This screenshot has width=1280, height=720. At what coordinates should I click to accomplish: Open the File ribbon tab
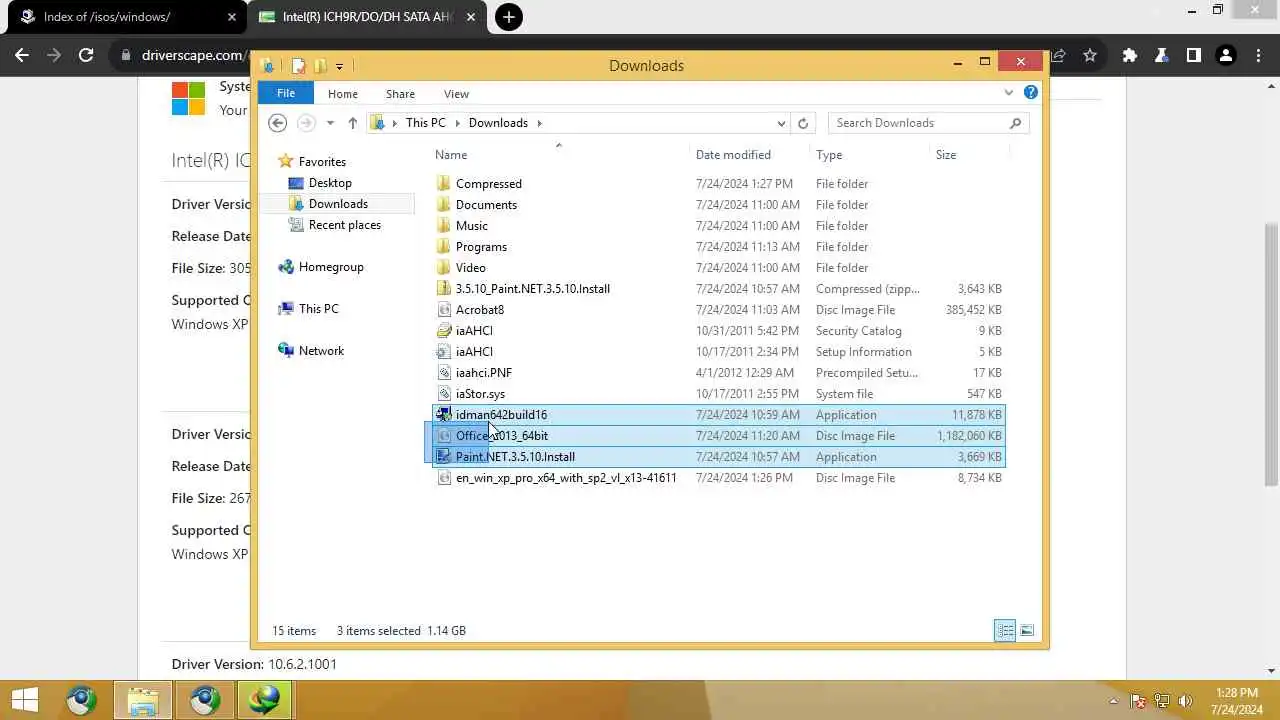coord(286,93)
